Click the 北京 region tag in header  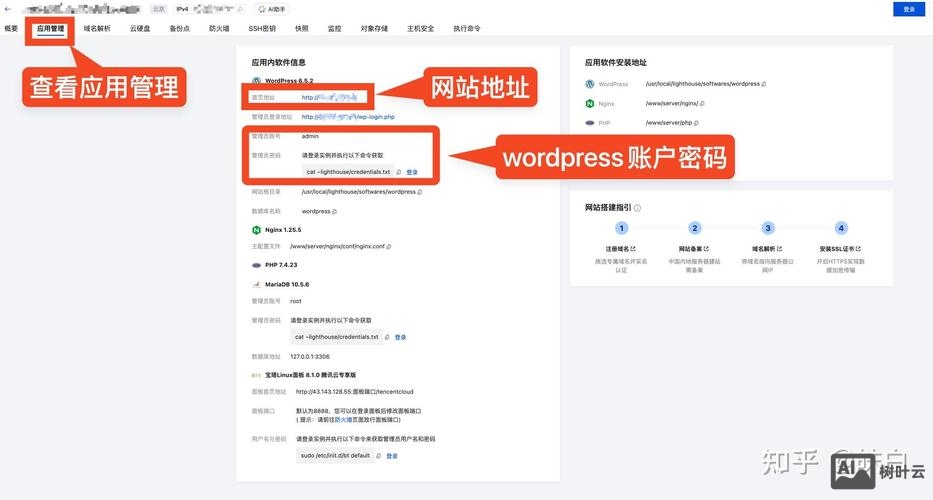pyautogui.click(x=158, y=10)
